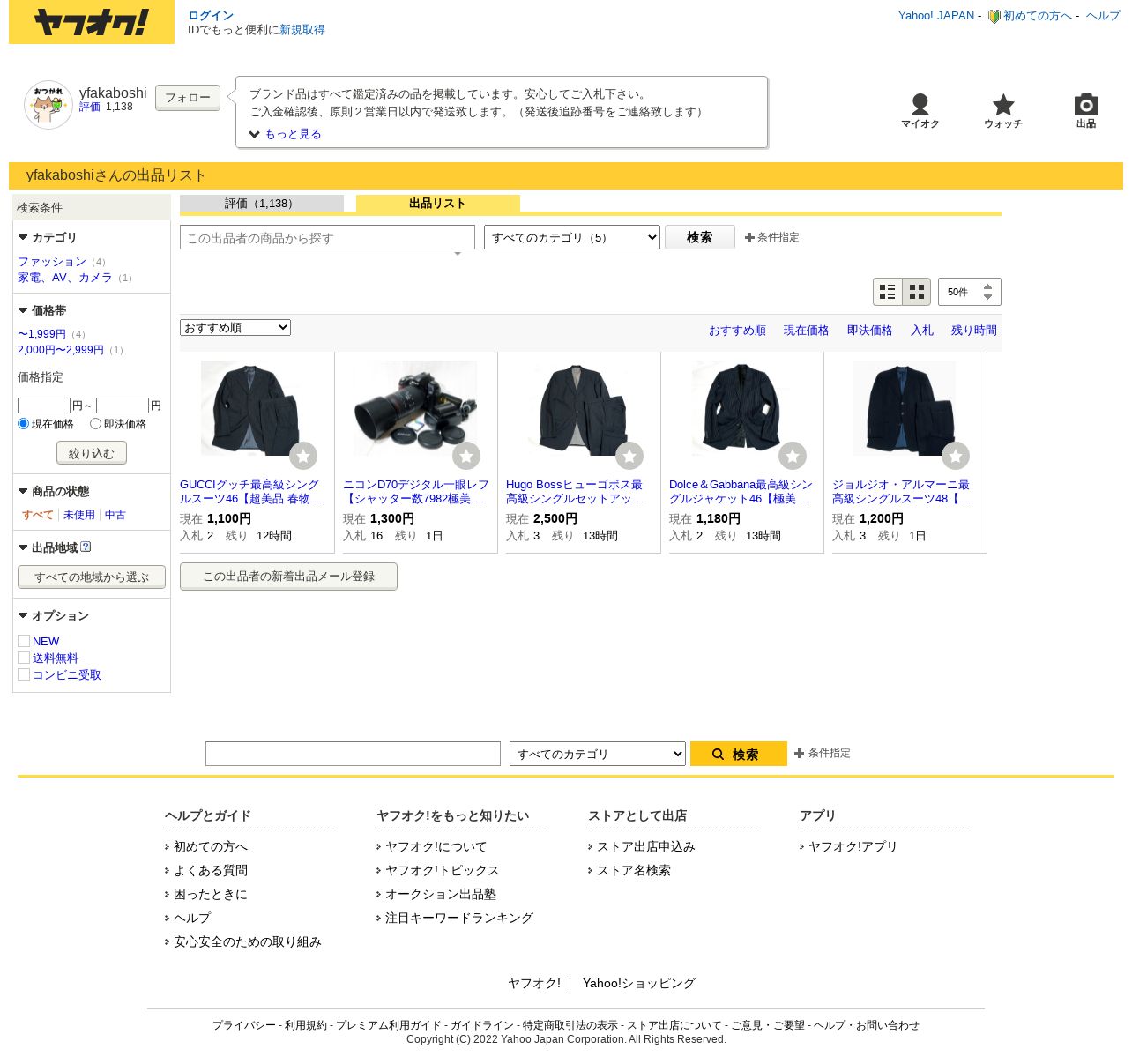This screenshot has width=1132, height=1064.
Task: Filter condition 未使用
Action: tap(79, 515)
